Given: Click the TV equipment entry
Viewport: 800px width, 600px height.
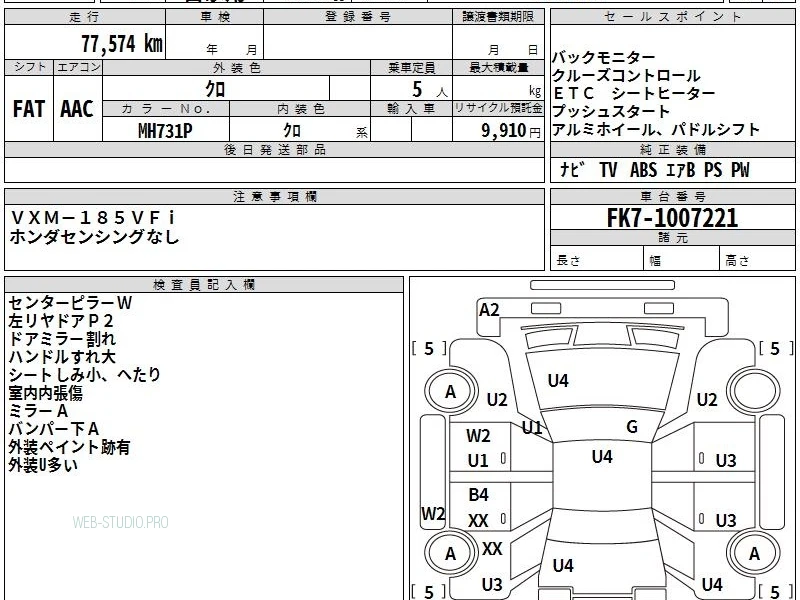Looking at the screenshot, I should click(x=608, y=169).
